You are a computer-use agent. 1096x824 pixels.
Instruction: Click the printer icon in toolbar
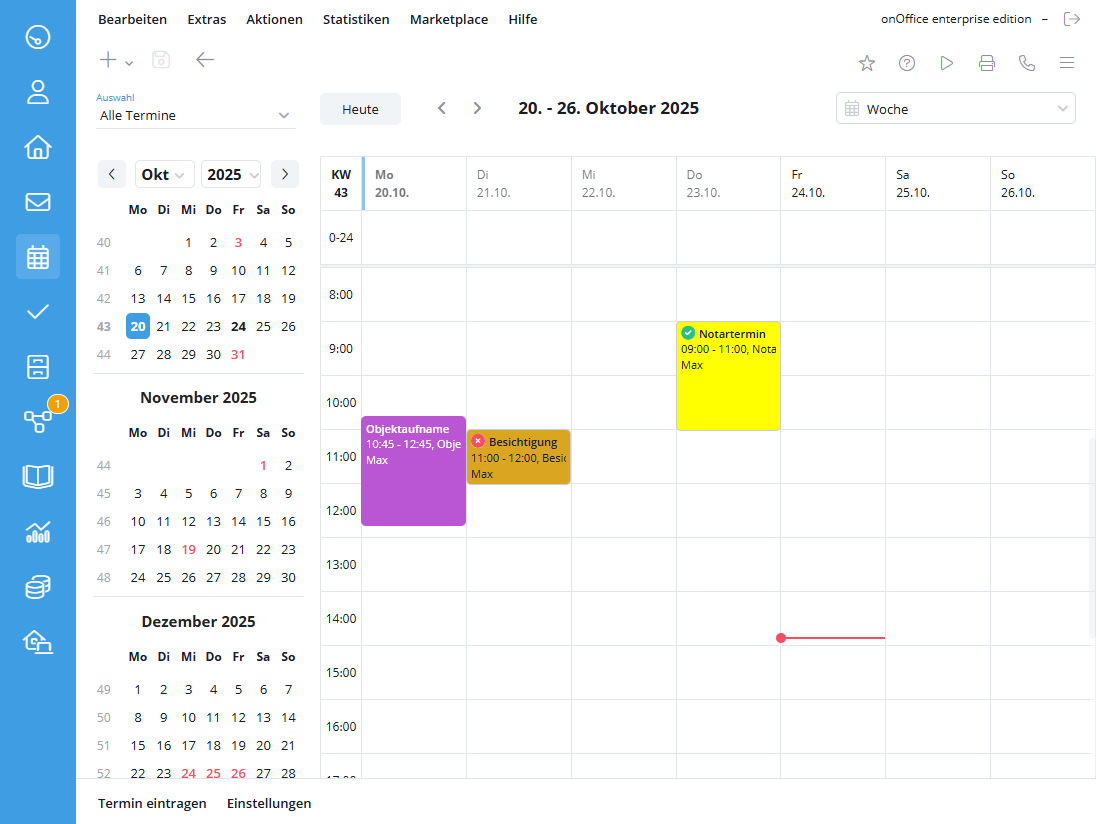[987, 63]
